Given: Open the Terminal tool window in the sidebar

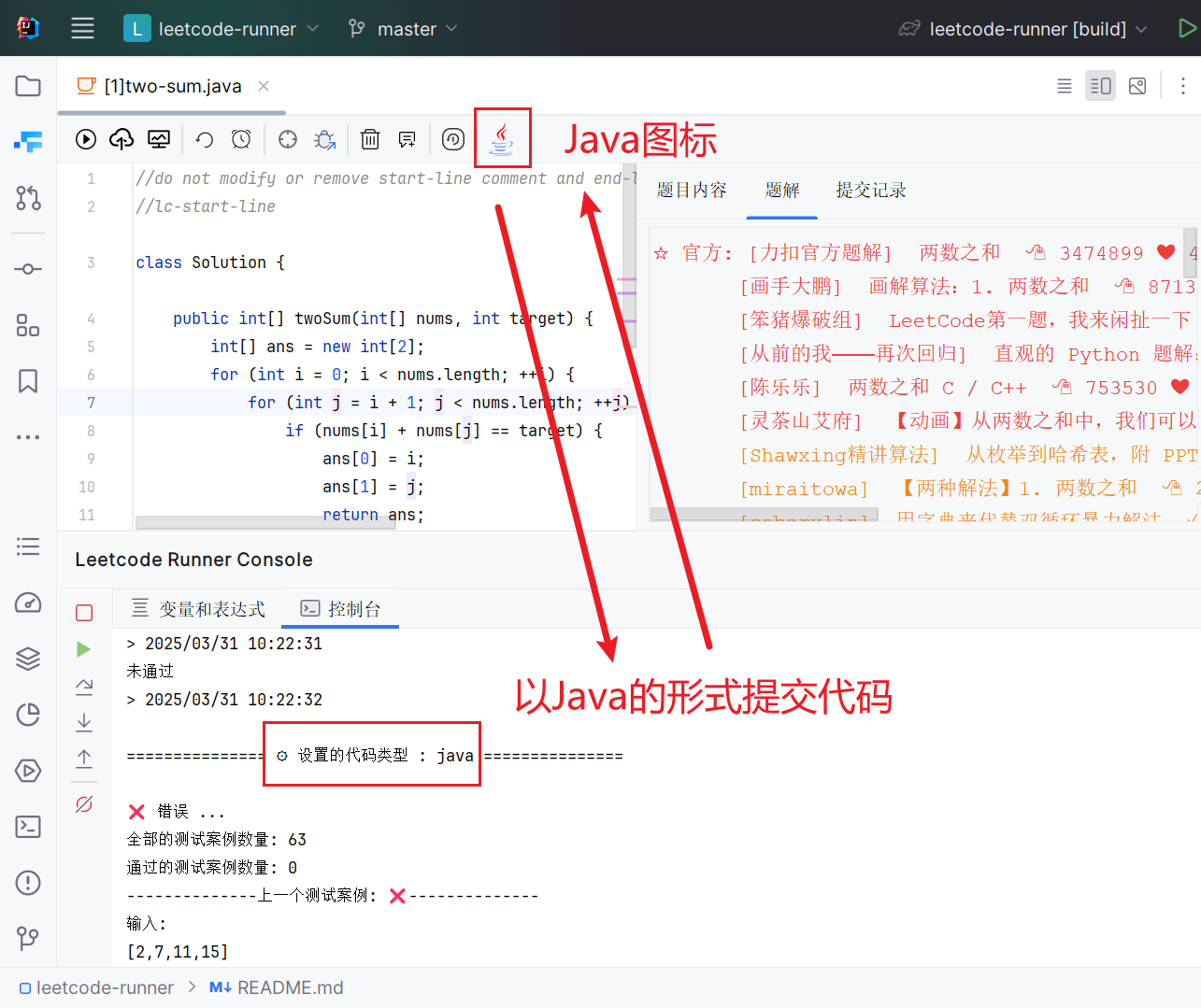Looking at the screenshot, I should 28,827.
